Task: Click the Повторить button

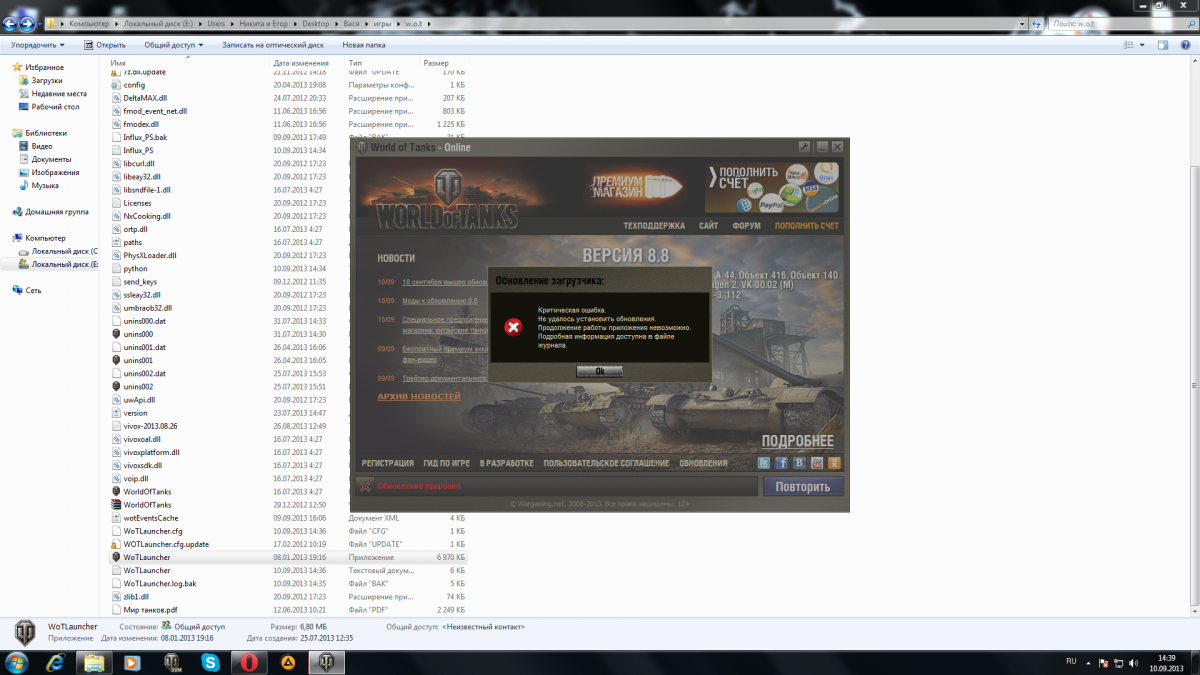Action: [803, 487]
